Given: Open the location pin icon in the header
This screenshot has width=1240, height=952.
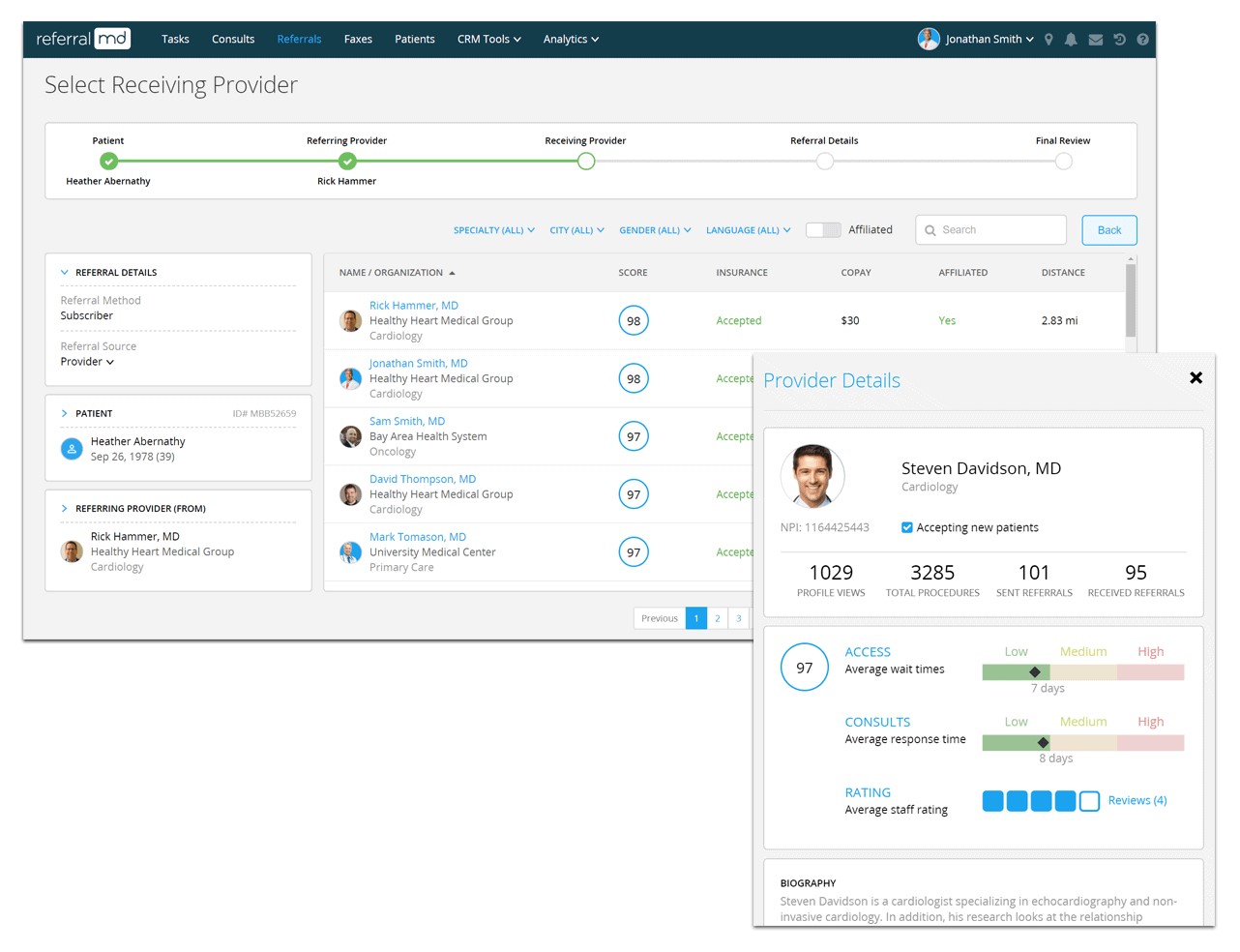Looking at the screenshot, I should click(x=1048, y=40).
